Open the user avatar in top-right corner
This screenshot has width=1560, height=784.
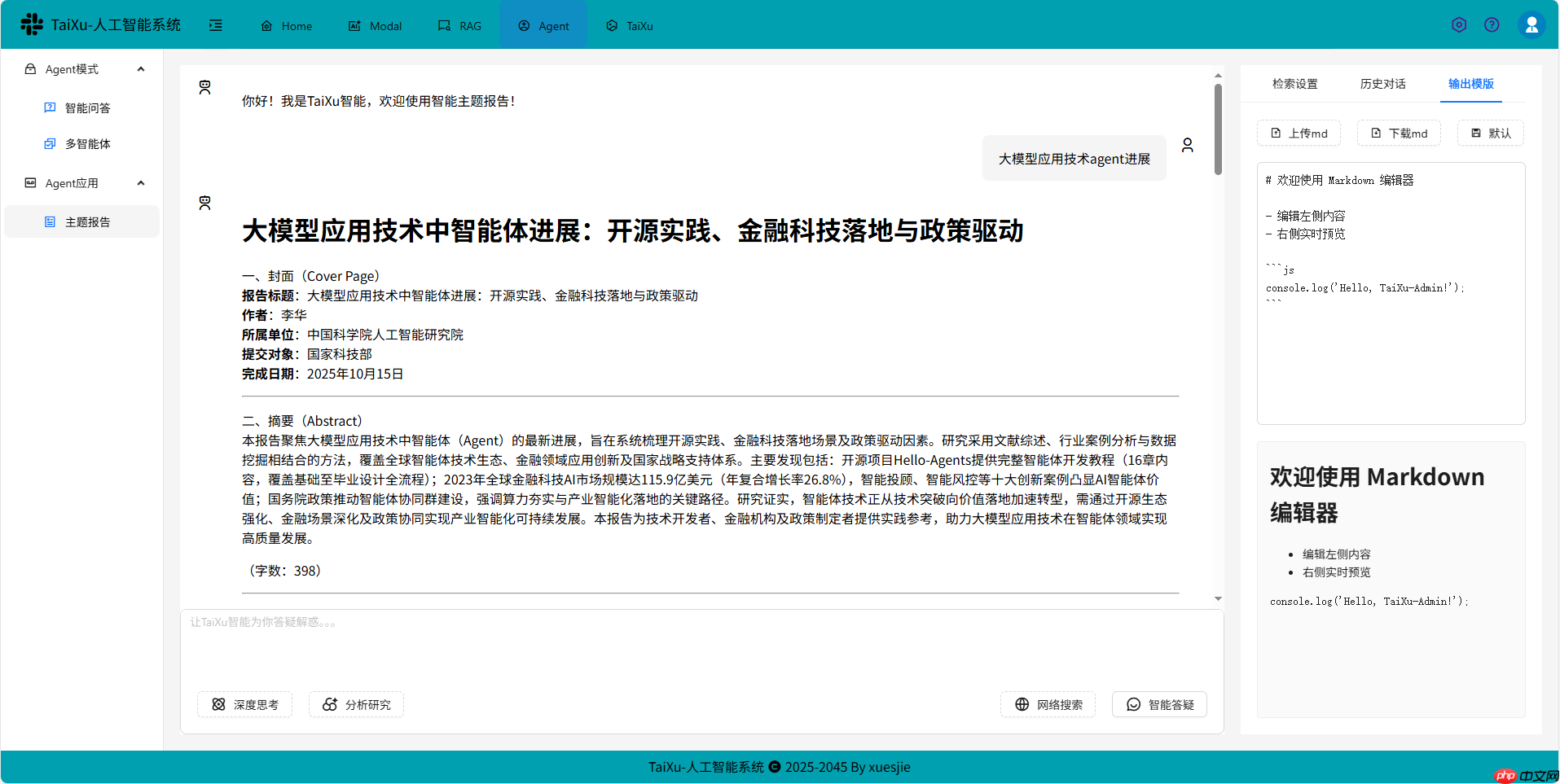click(x=1531, y=24)
